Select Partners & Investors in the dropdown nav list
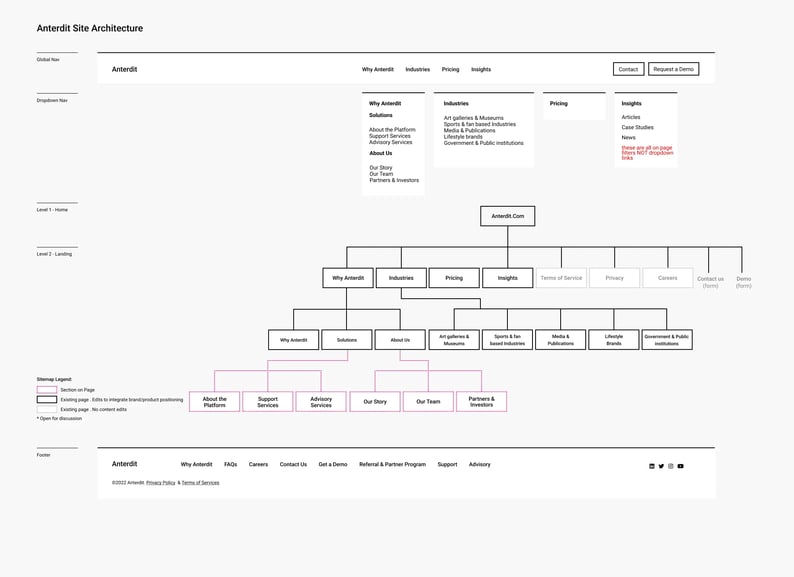The width and height of the screenshot is (794, 577). (394, 180)
